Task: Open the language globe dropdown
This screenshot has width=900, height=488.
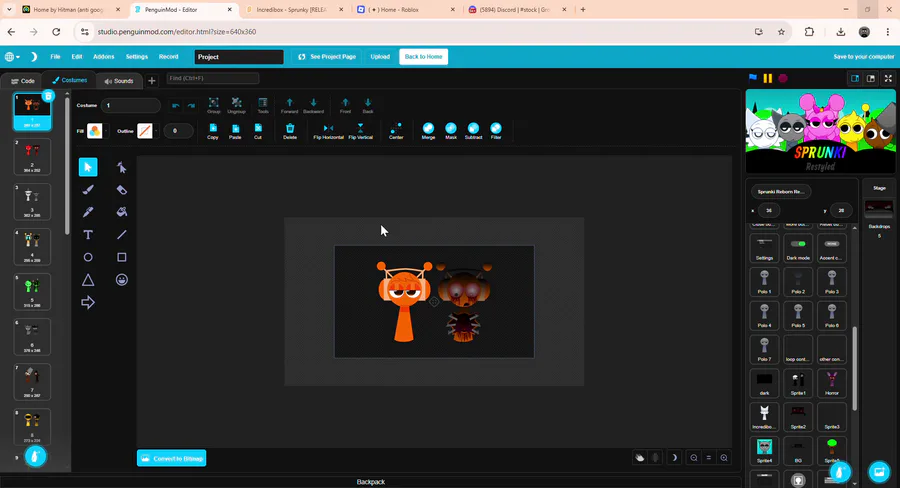Action: point(12,57)
